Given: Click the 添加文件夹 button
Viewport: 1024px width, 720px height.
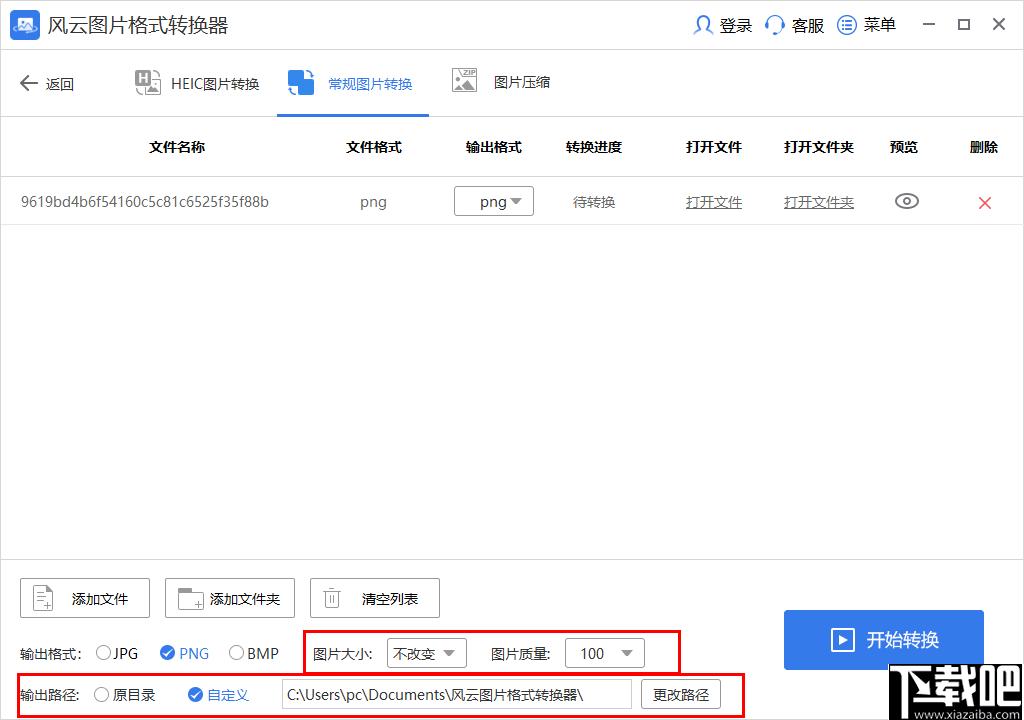Looking at the screenshot, I should tap(230, 598).
